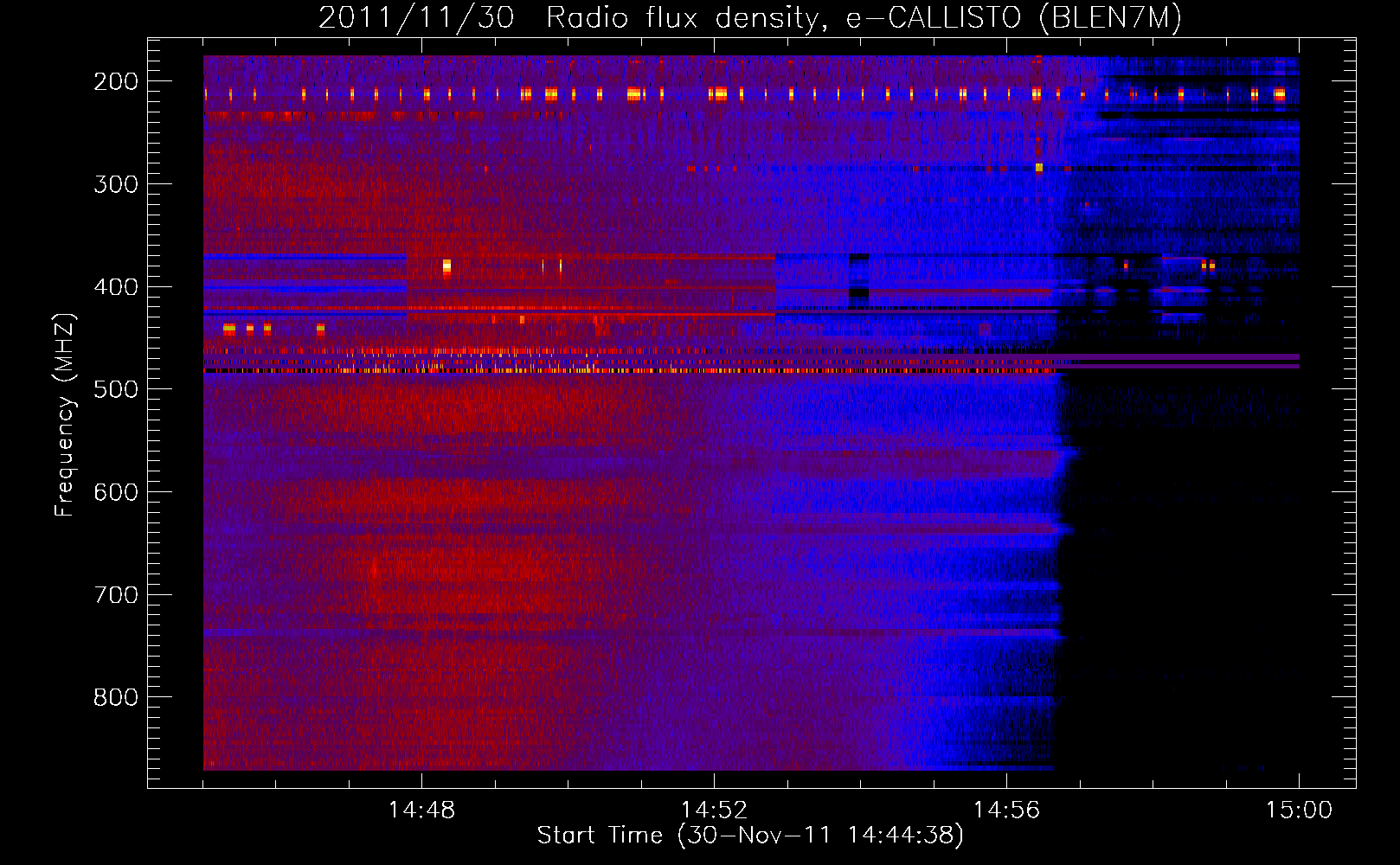Click the 800 frequency tick label
Viewport: 1400px width, 865px height.
[x=116, y=697]
